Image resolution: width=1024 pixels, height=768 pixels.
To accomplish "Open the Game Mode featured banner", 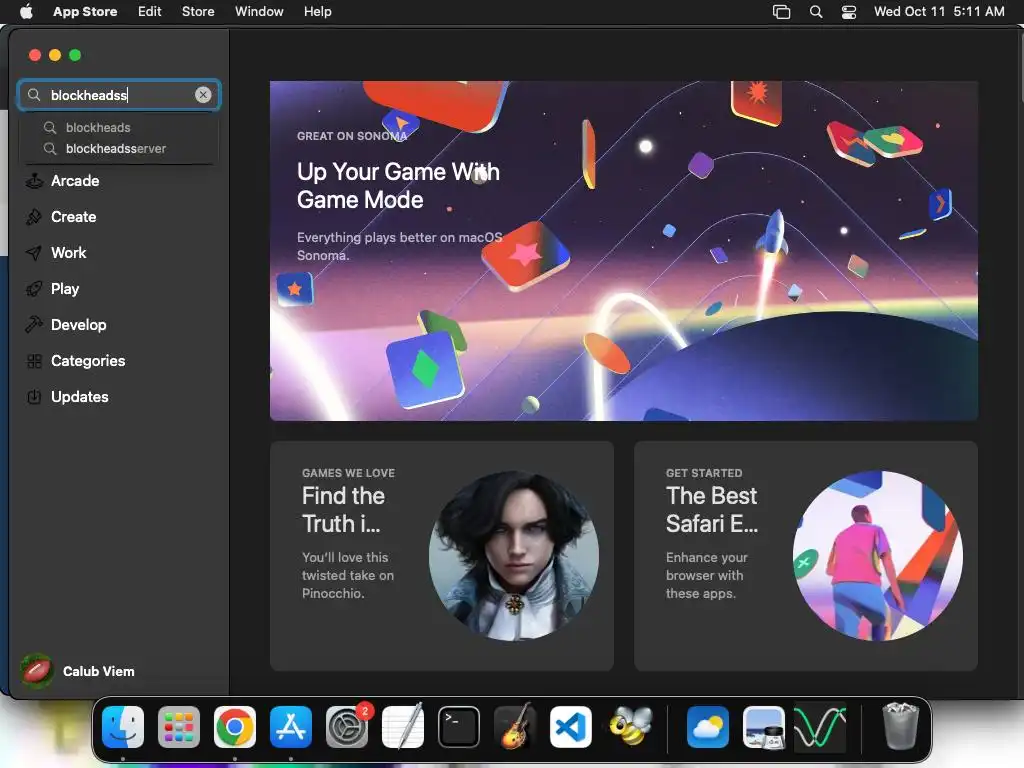I will click(624, 251).
